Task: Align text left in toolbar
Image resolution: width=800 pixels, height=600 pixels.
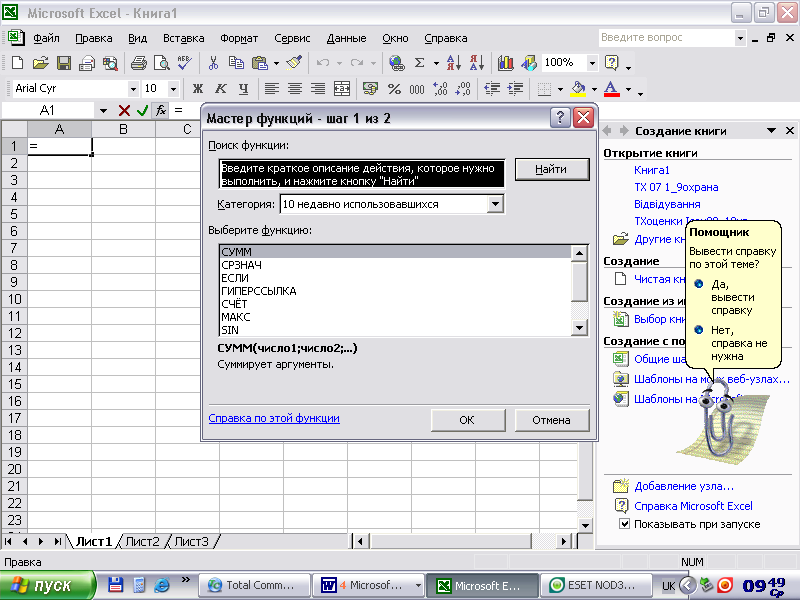Action: 271,89
